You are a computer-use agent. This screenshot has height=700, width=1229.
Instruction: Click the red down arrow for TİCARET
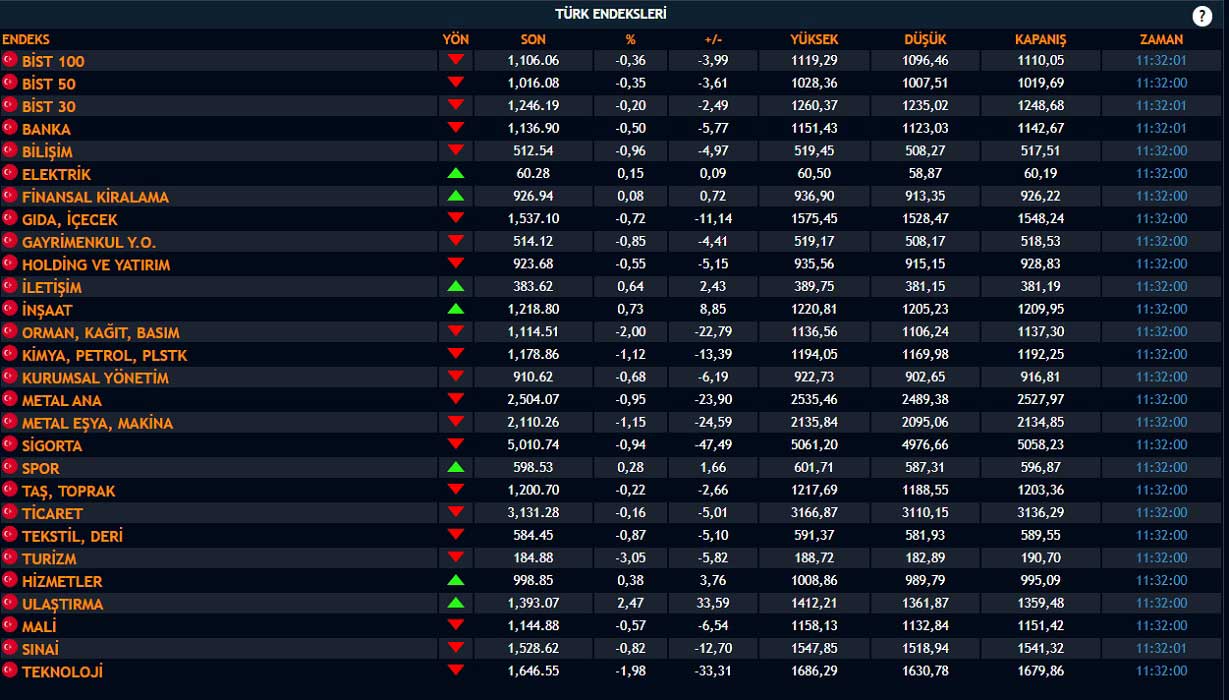[456, 513]
